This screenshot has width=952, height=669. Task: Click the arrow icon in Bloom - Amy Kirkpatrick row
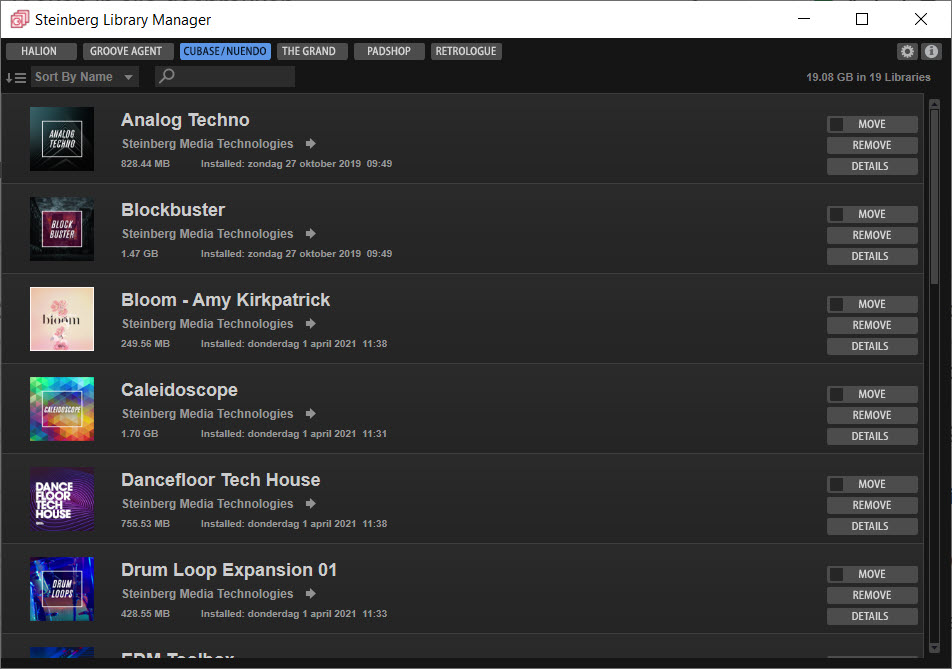coord(311,324)
